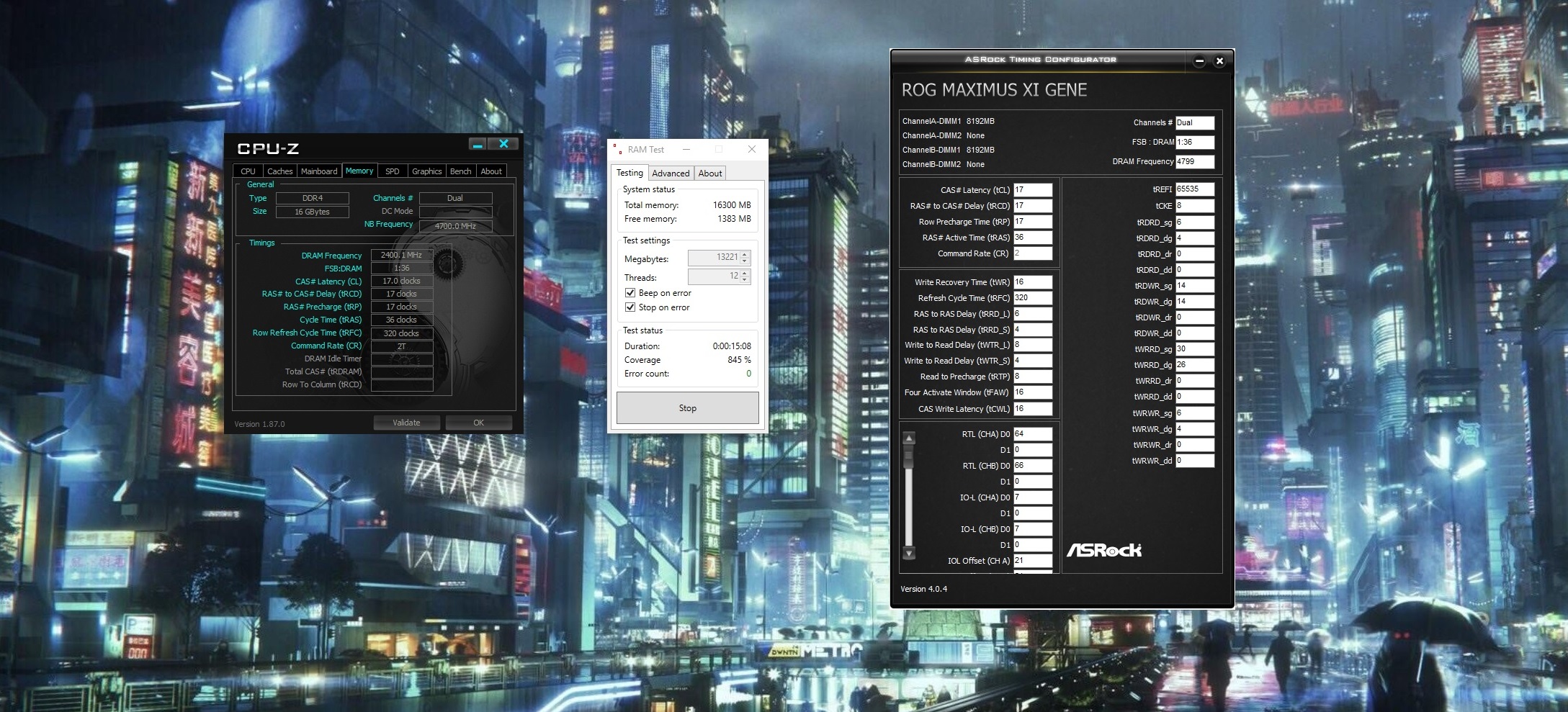
Task: Click the CAS# Latency (tCL) field
Action: click(x=1033, y=190)
